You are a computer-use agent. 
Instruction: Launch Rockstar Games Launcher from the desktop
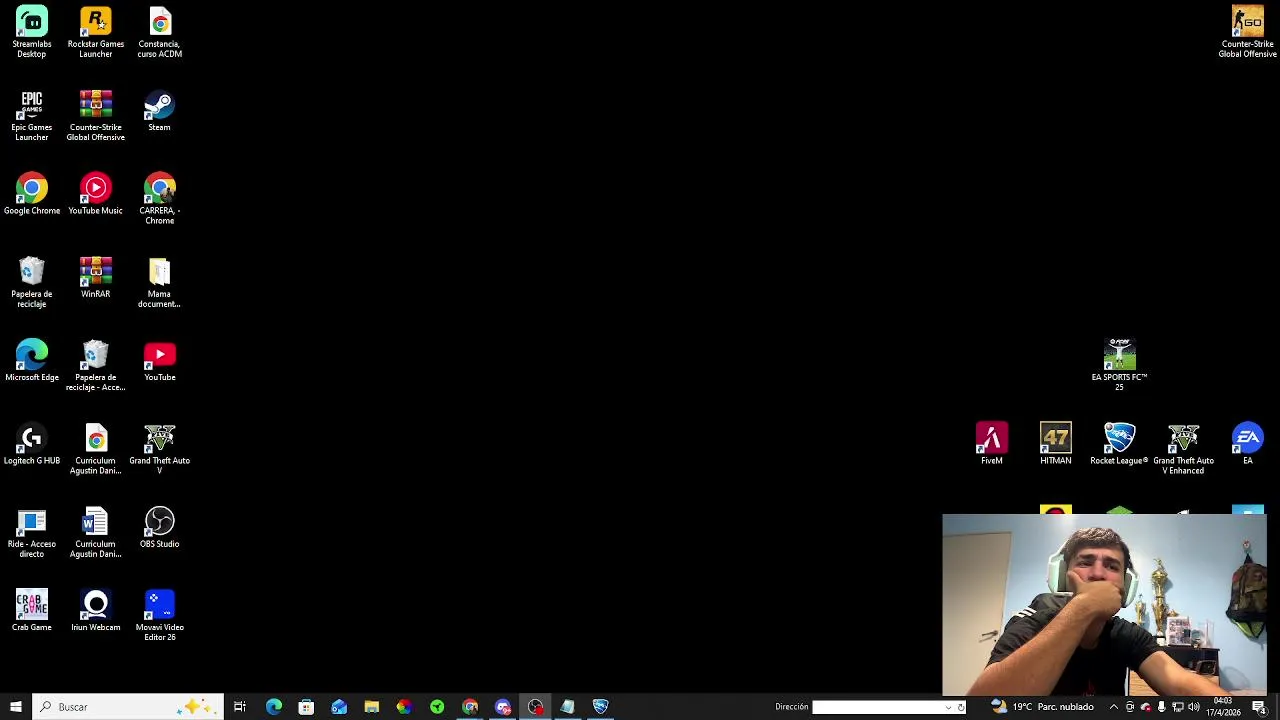[96, 32]
